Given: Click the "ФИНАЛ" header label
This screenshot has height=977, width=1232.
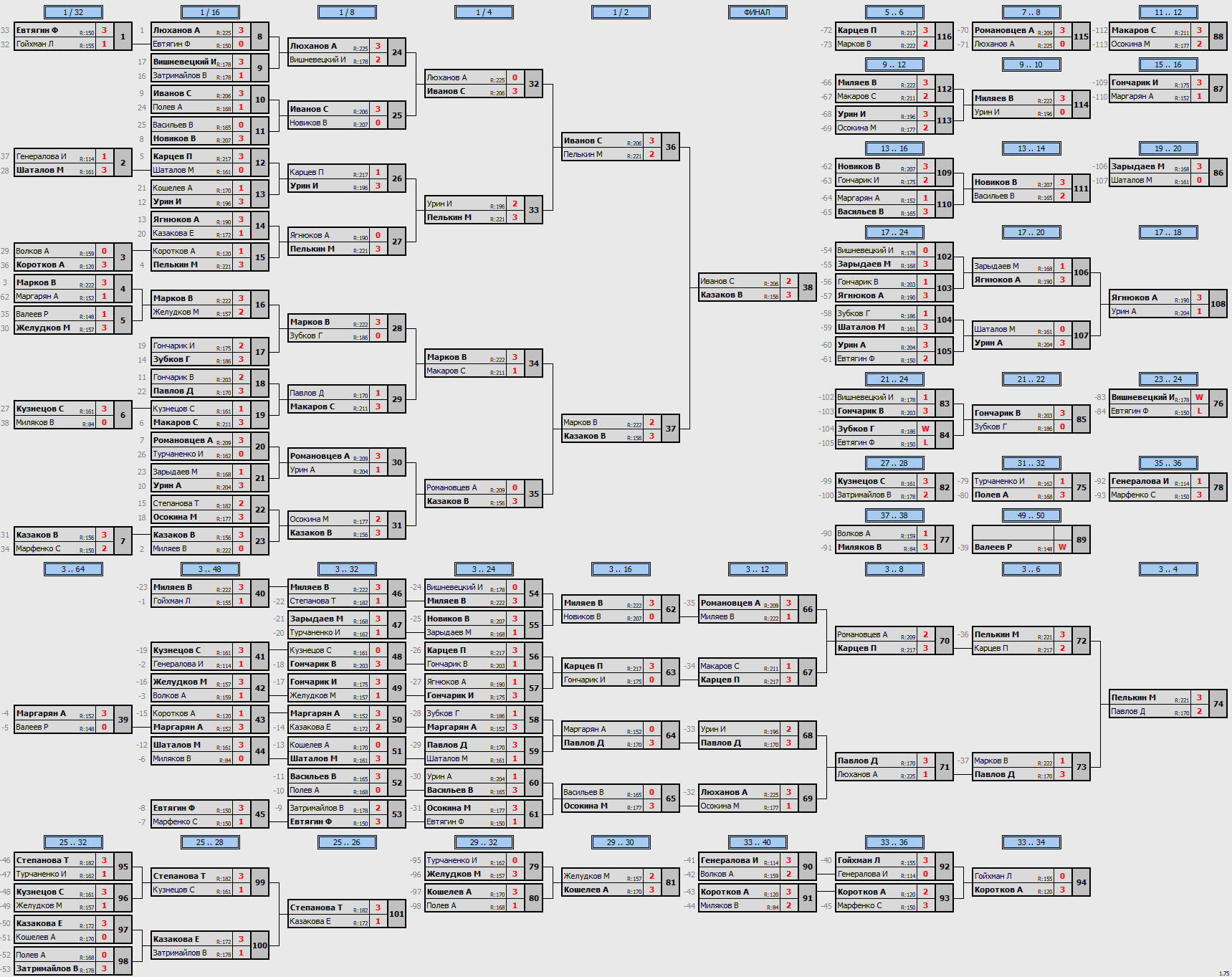Looking at the screenshot, I should pyautogui.click(x=758, y=12).
